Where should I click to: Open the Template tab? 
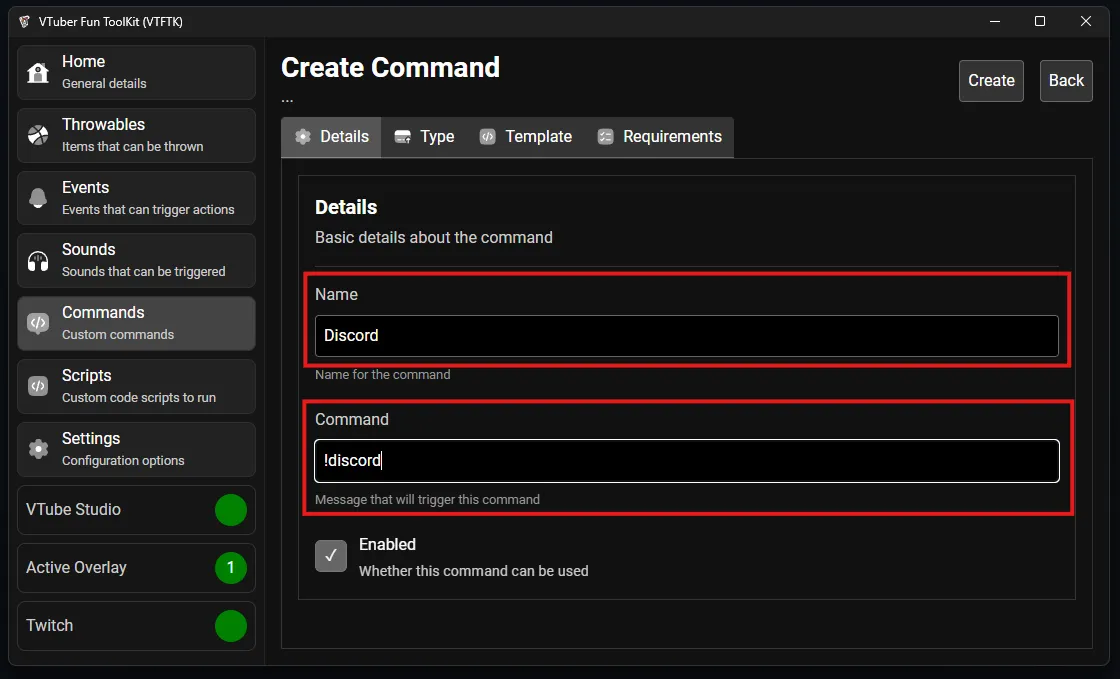(x=525, y=137)
